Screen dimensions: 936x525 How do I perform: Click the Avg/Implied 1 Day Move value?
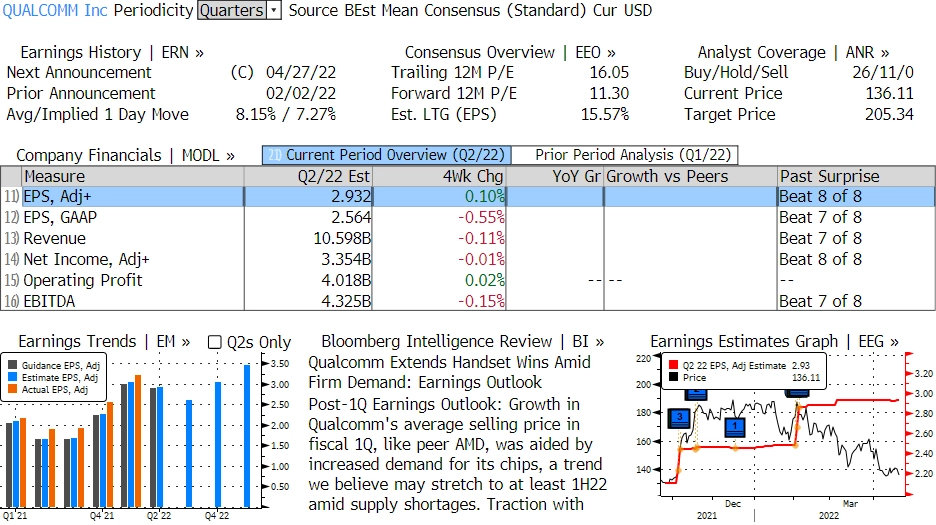(285, 115)
